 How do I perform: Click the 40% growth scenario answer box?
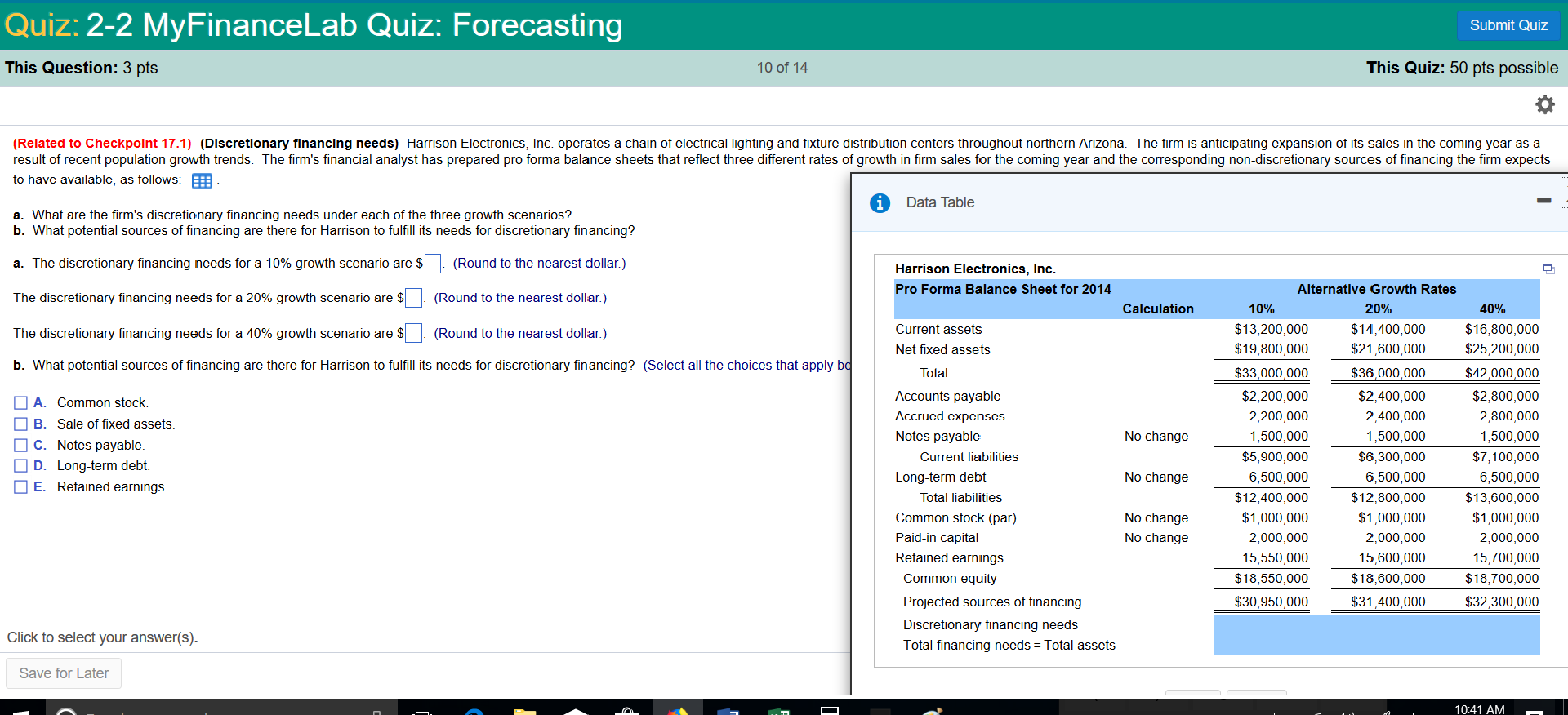click(414, 333)
